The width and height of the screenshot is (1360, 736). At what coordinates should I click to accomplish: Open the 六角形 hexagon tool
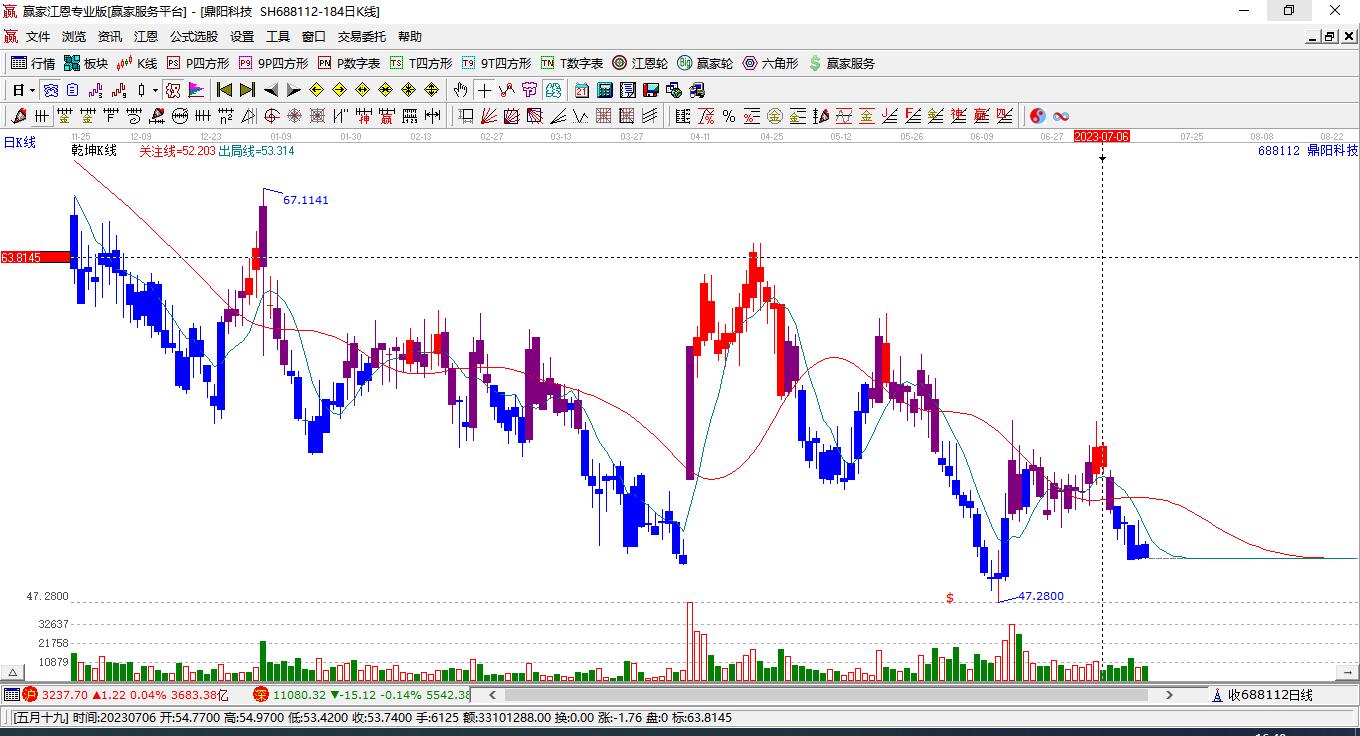[770, 63]
